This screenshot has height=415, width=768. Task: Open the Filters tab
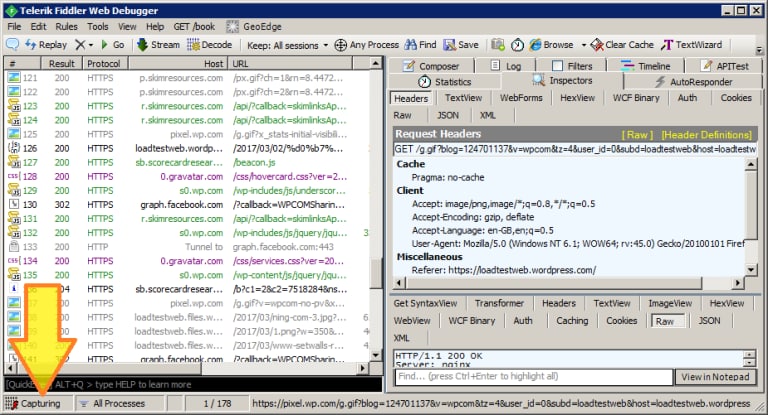point(572,66)
